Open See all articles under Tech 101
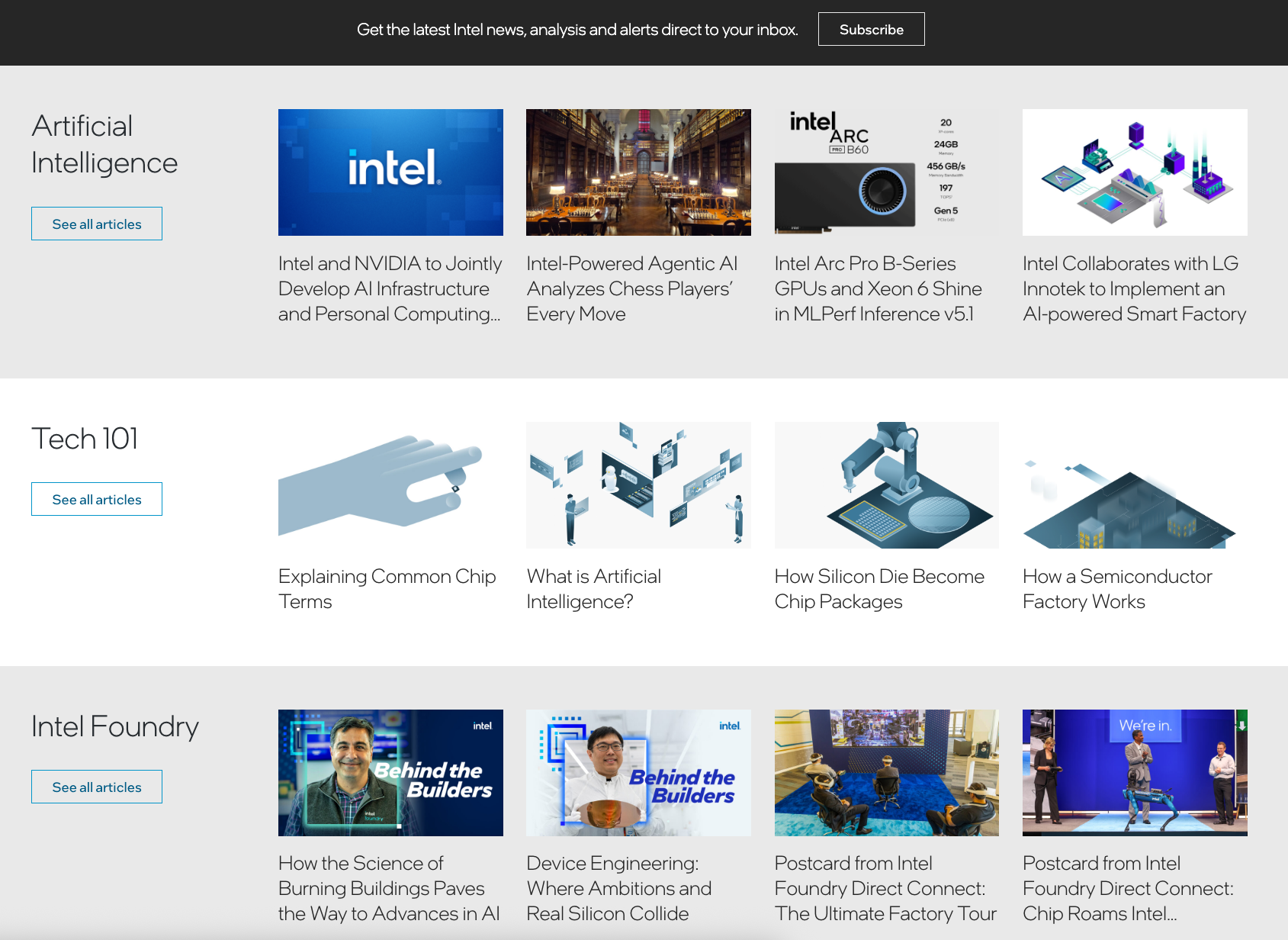This screenshot has height=940, width=1288. pos(97,499)
